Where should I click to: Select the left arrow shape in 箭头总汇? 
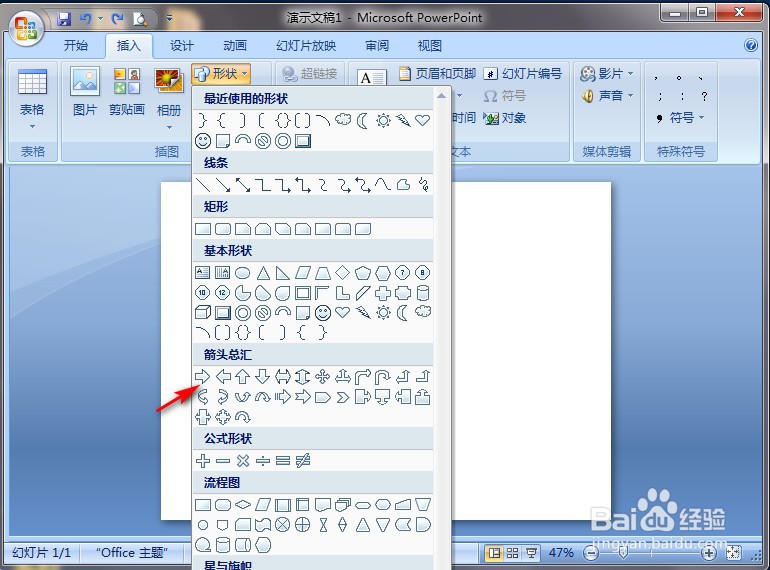click(x=223, y=377)
